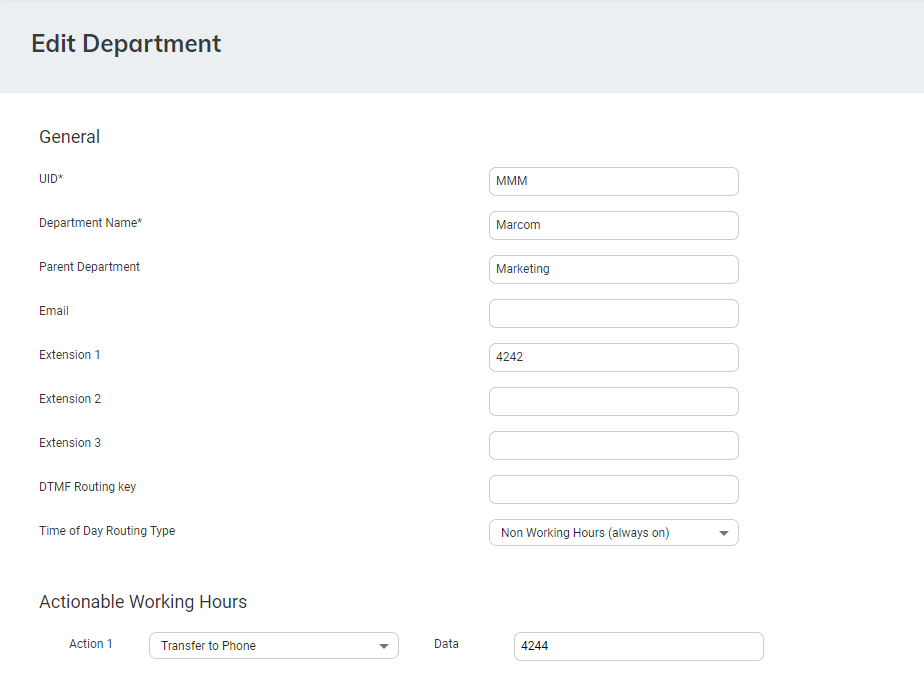924x687 pixels.
Task: Expand the Action 1 'Transfer to Phone' dropdown
Action: coord(273,646)
